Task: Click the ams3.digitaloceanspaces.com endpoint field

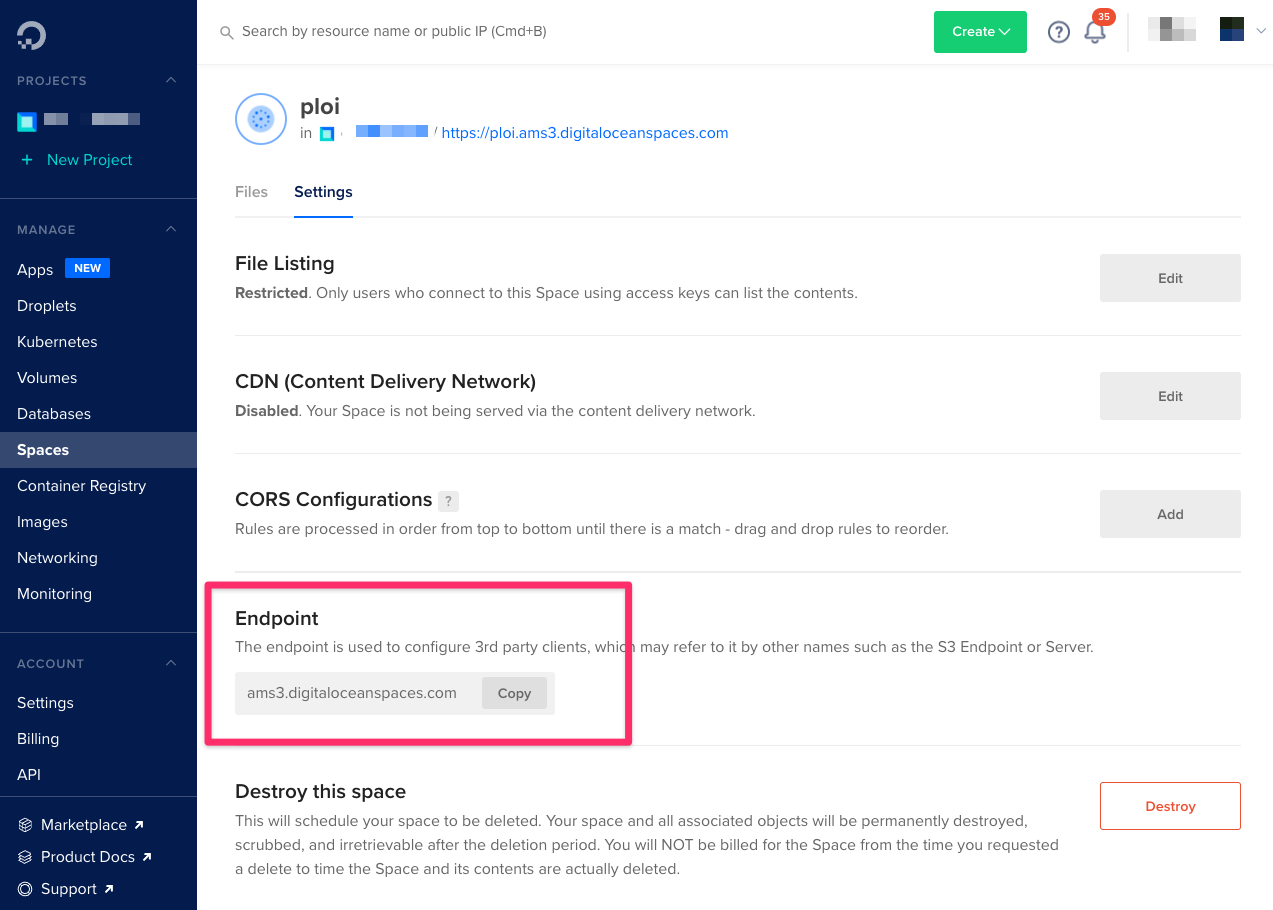Action: (x=352, y=693)
